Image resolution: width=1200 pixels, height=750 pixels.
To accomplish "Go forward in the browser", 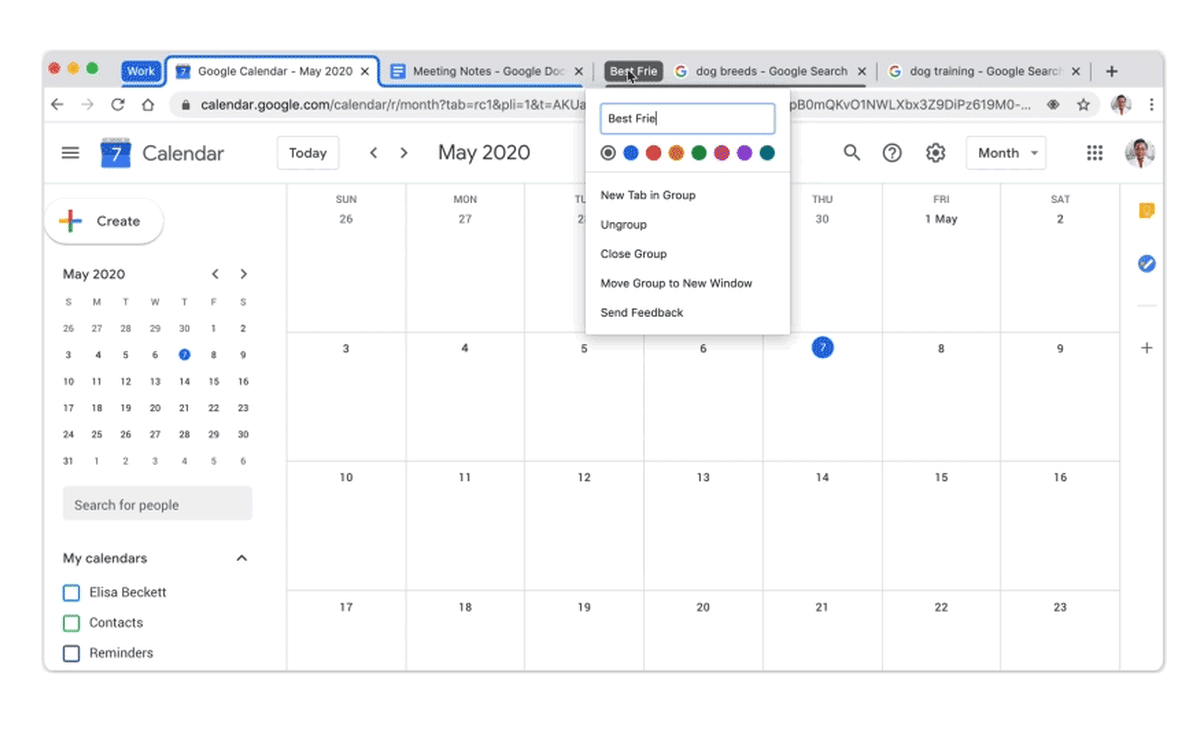I will pyautogui.click(x=87, y=104).
